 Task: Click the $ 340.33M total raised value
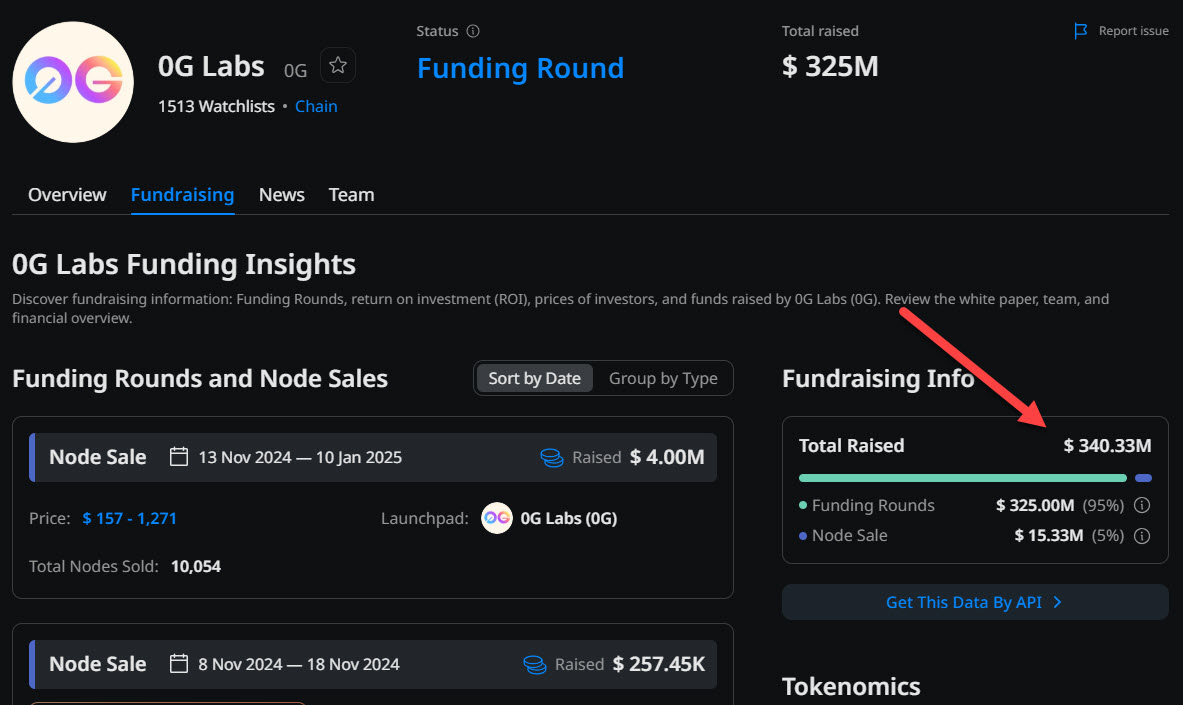(x=1108, y=446)
